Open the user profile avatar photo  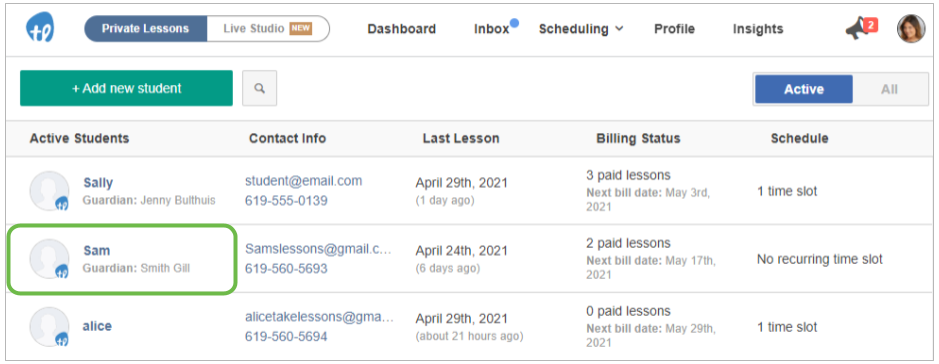coord(911,29)
